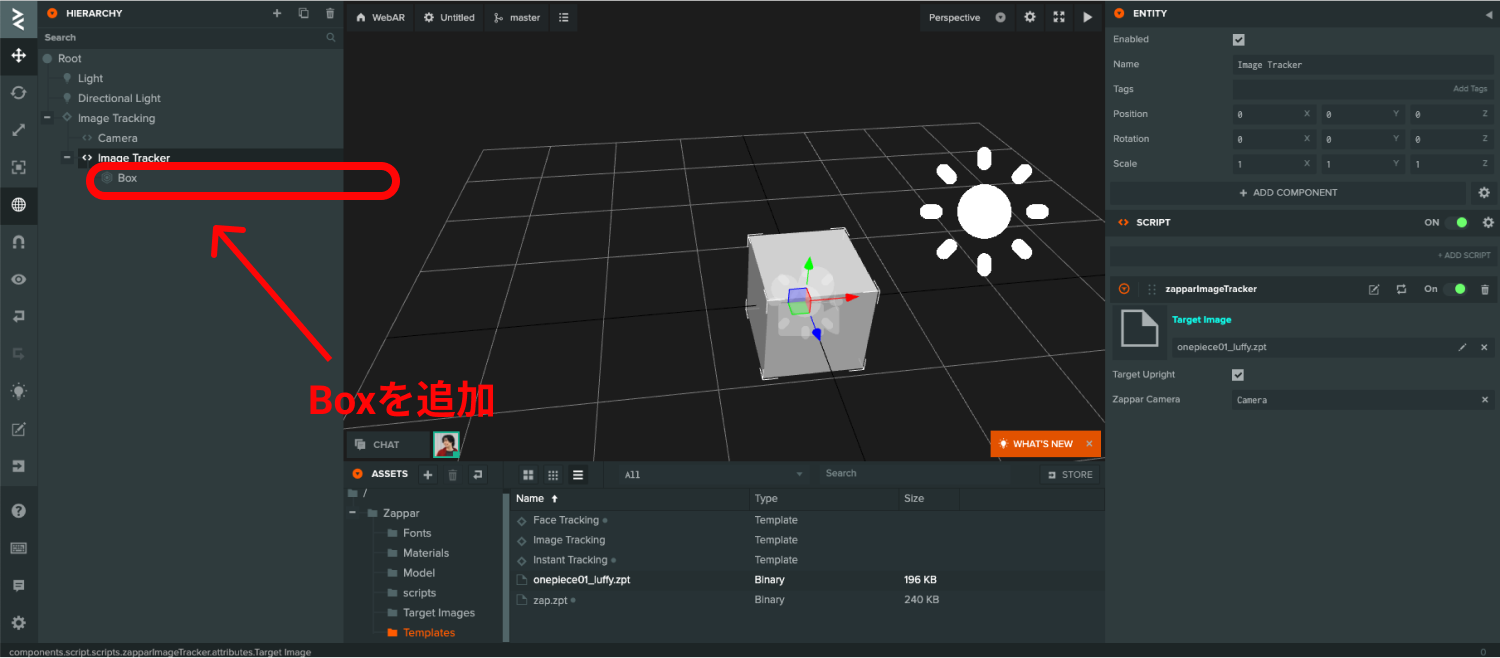Screen dimensions: 1500x658
Task: Open editor Settings gear at sidebar bottom
Action: [18, 623]
